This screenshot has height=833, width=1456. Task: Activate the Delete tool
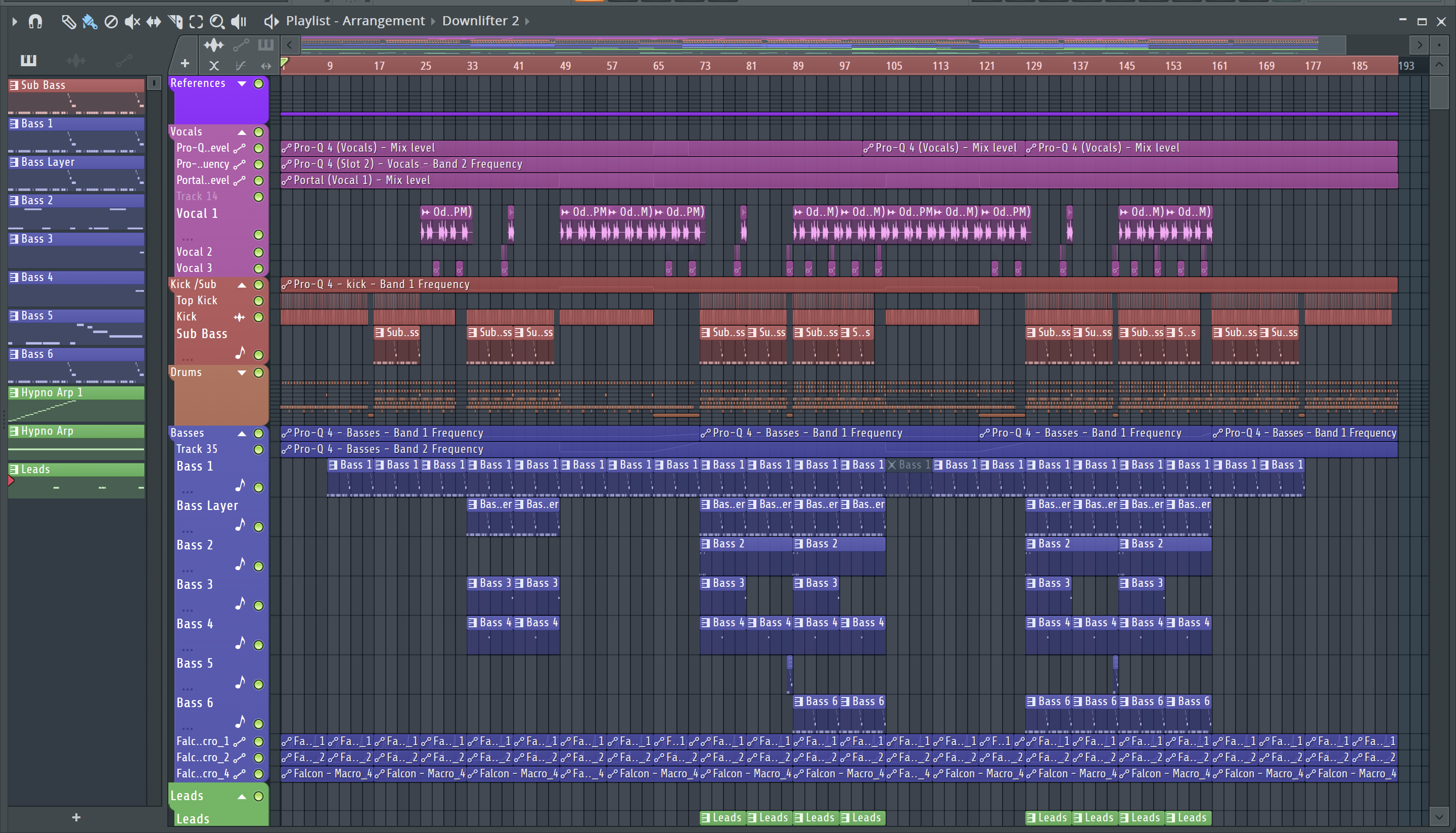coord(111,22)
